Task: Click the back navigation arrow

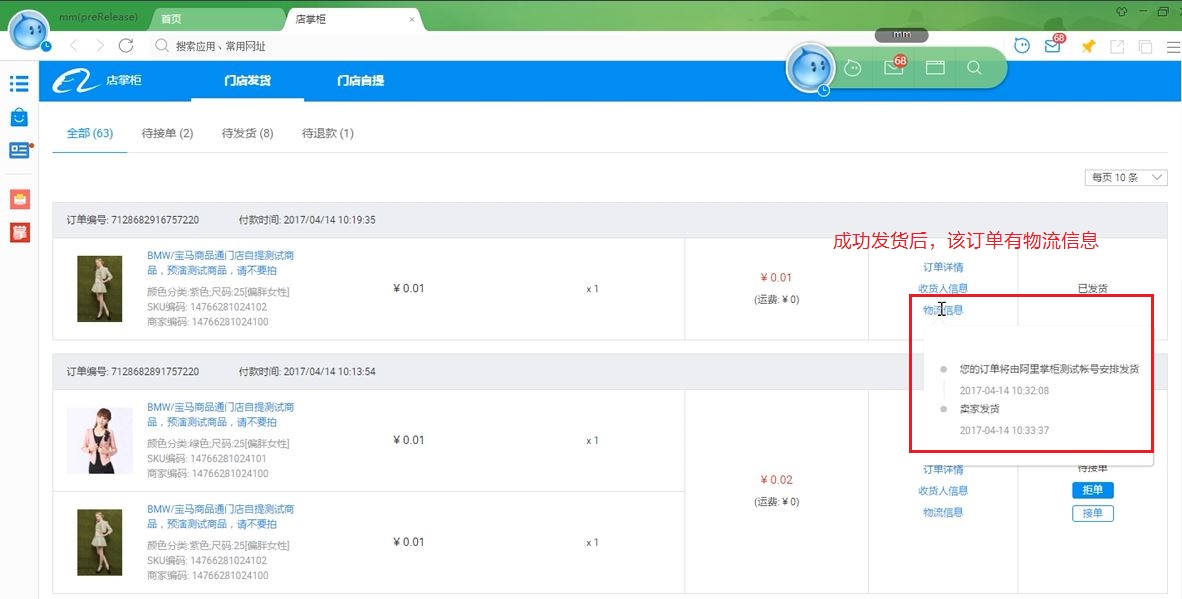Action: [74, 46]
